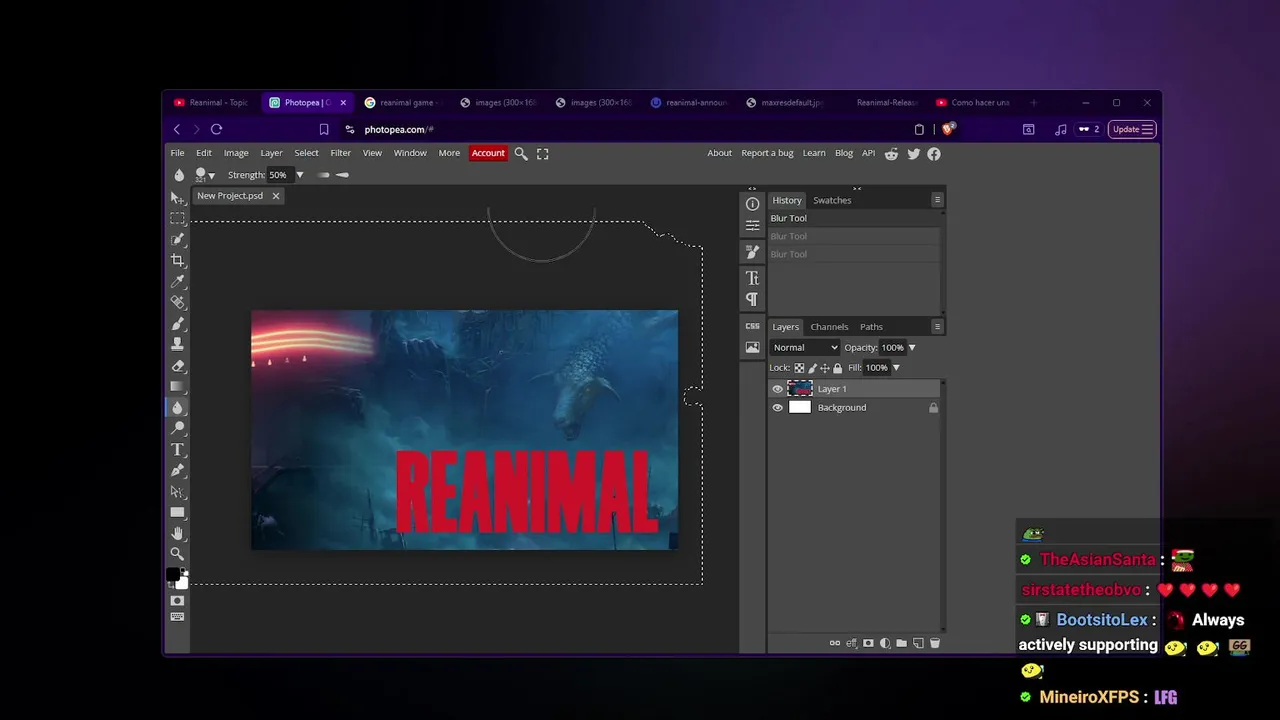
Task: Open the Learn link
Action: pos(814,153)
